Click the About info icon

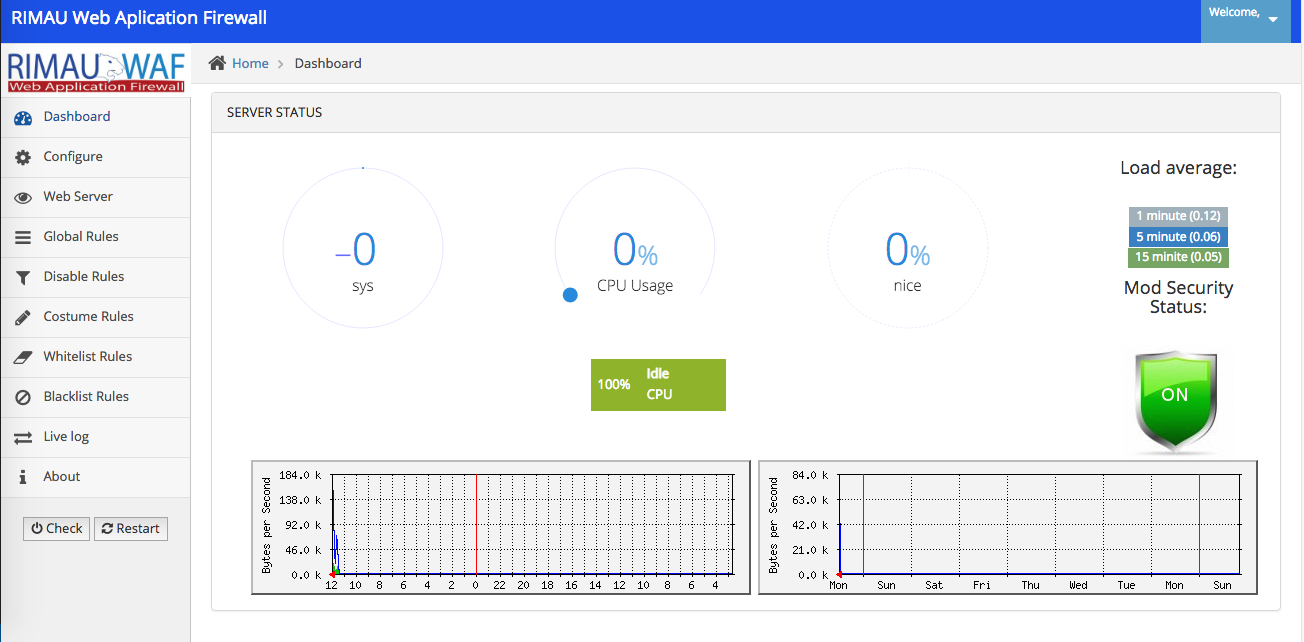pyautogui.click(x=23, y=478)
